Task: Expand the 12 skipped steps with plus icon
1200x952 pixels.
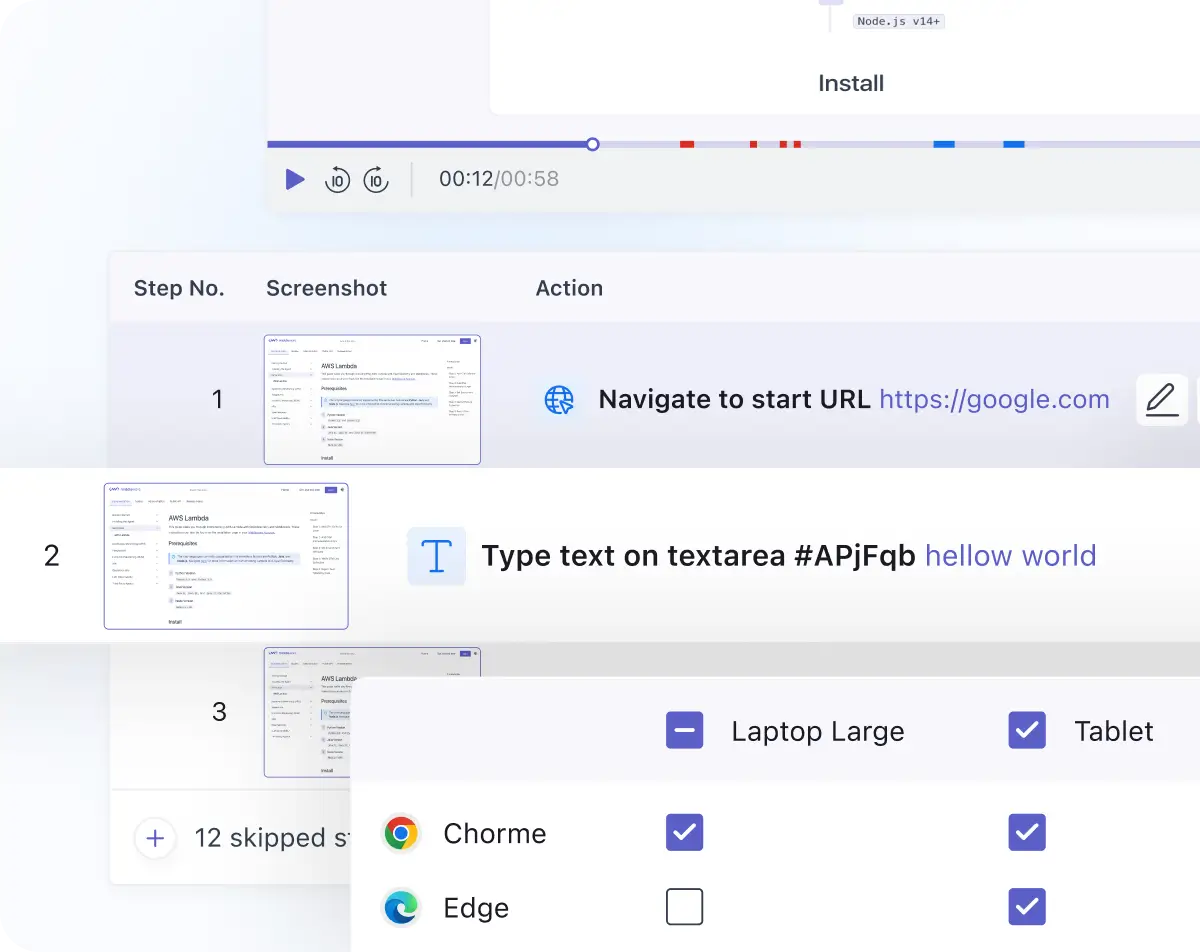Action: tap(155, 838)
